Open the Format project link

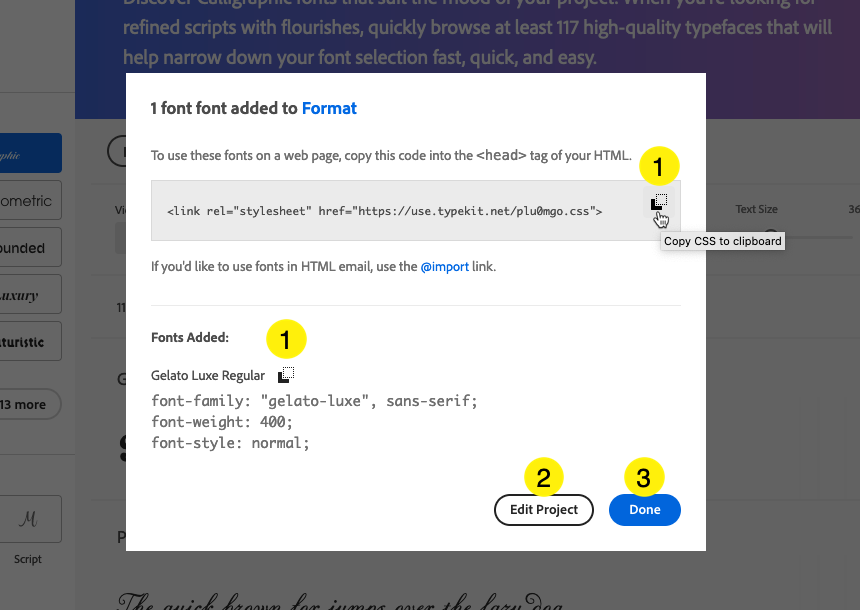coord(329,108)
